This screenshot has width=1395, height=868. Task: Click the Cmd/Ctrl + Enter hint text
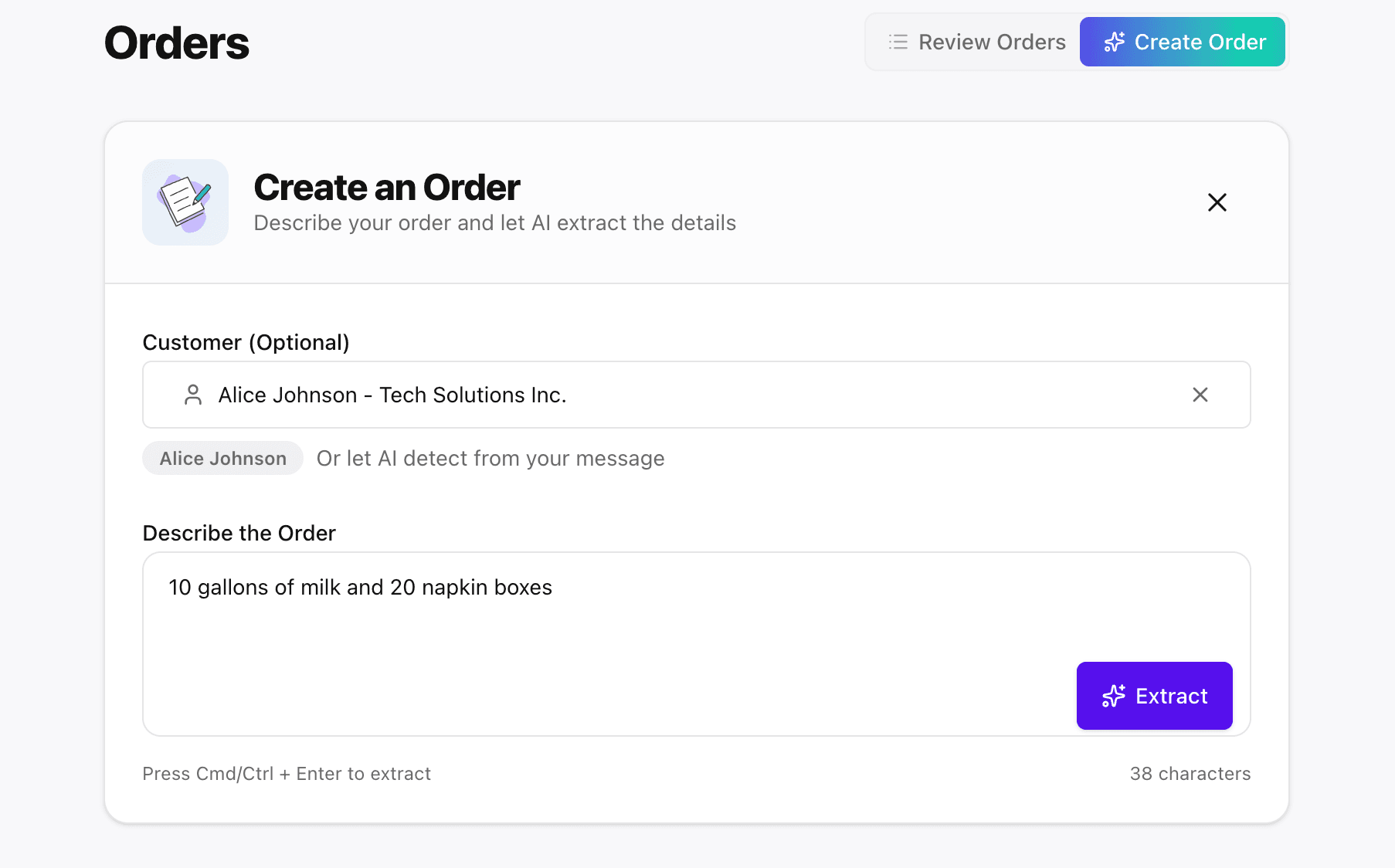[x=287, y=774]
